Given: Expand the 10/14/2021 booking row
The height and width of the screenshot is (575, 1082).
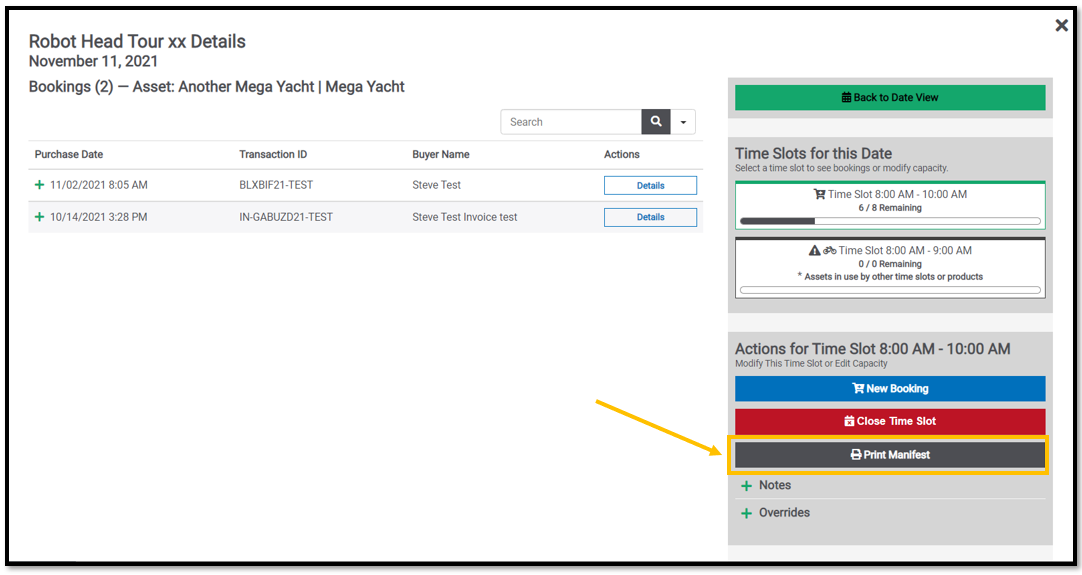Looking at the screenshot, I should [x=39, y=217].
